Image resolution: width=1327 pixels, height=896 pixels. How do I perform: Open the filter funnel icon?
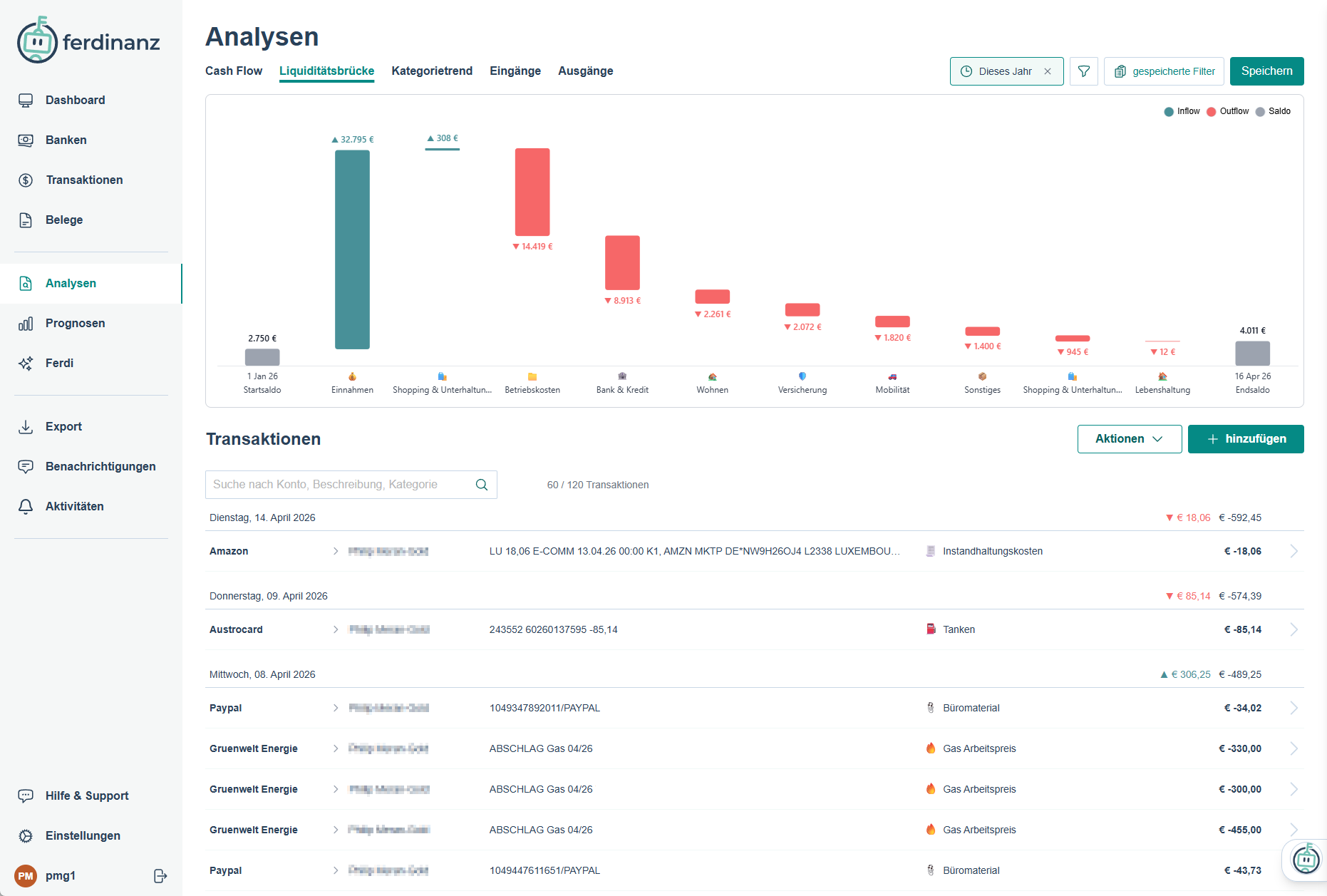tap(1083, 71)
